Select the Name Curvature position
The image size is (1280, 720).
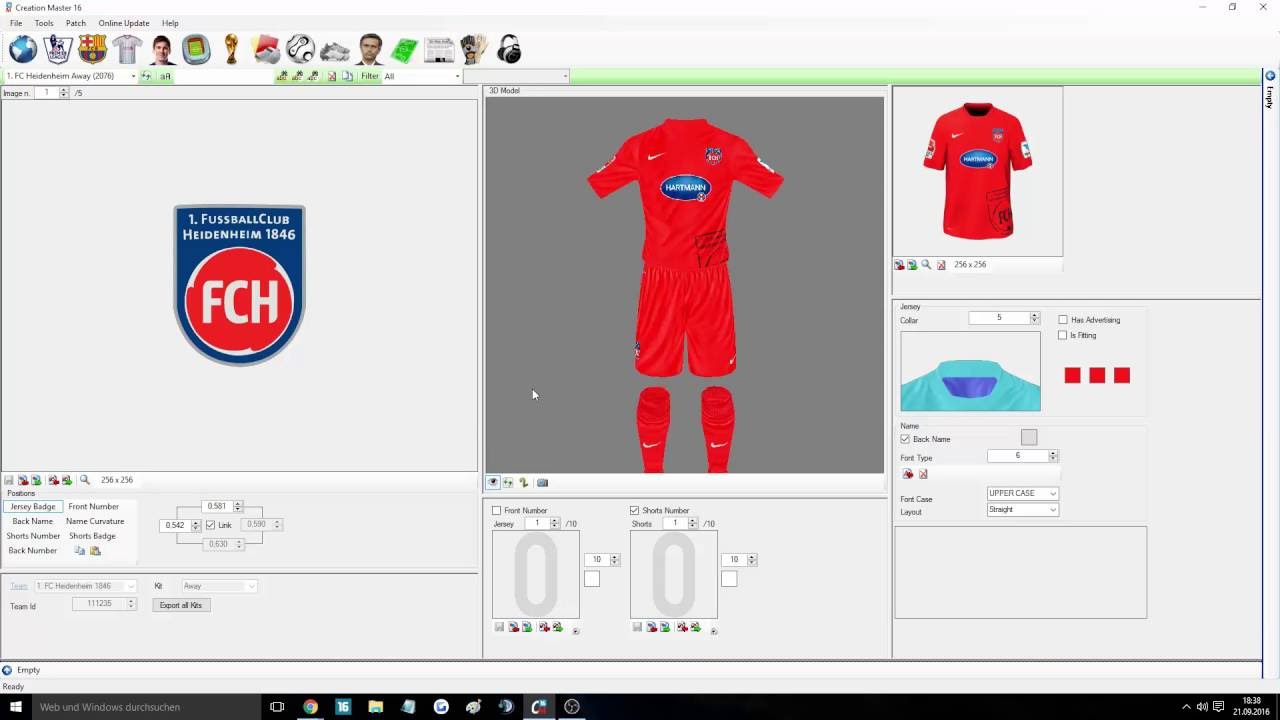pyautogui.click(x=95, y=522)
